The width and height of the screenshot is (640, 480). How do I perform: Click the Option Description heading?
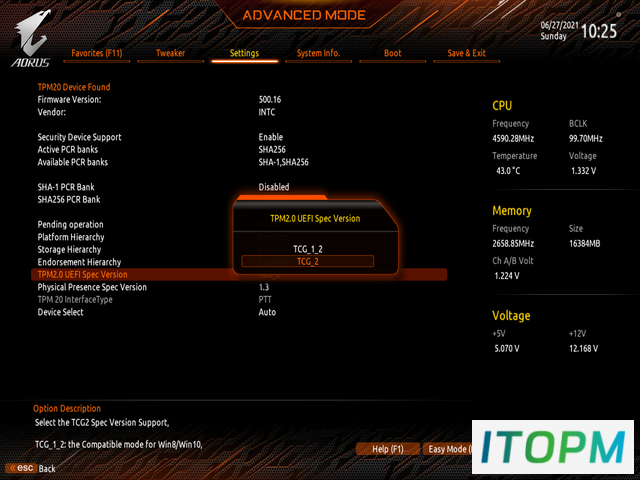click(x=67, y=409)
